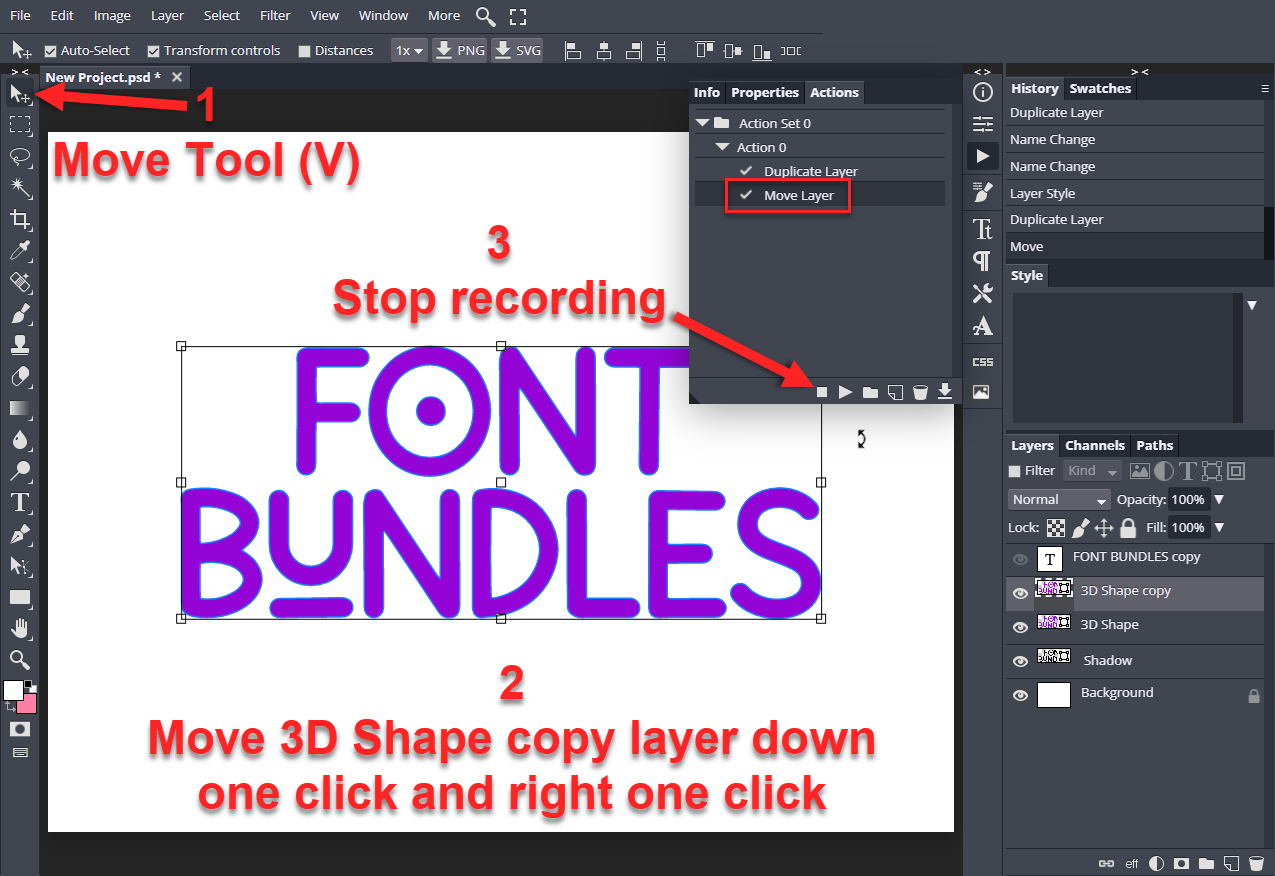Viewport: 1275px width, 876px height.
Task: Export as PNG button
Action: pyautogui.click(x=460, y=50)
